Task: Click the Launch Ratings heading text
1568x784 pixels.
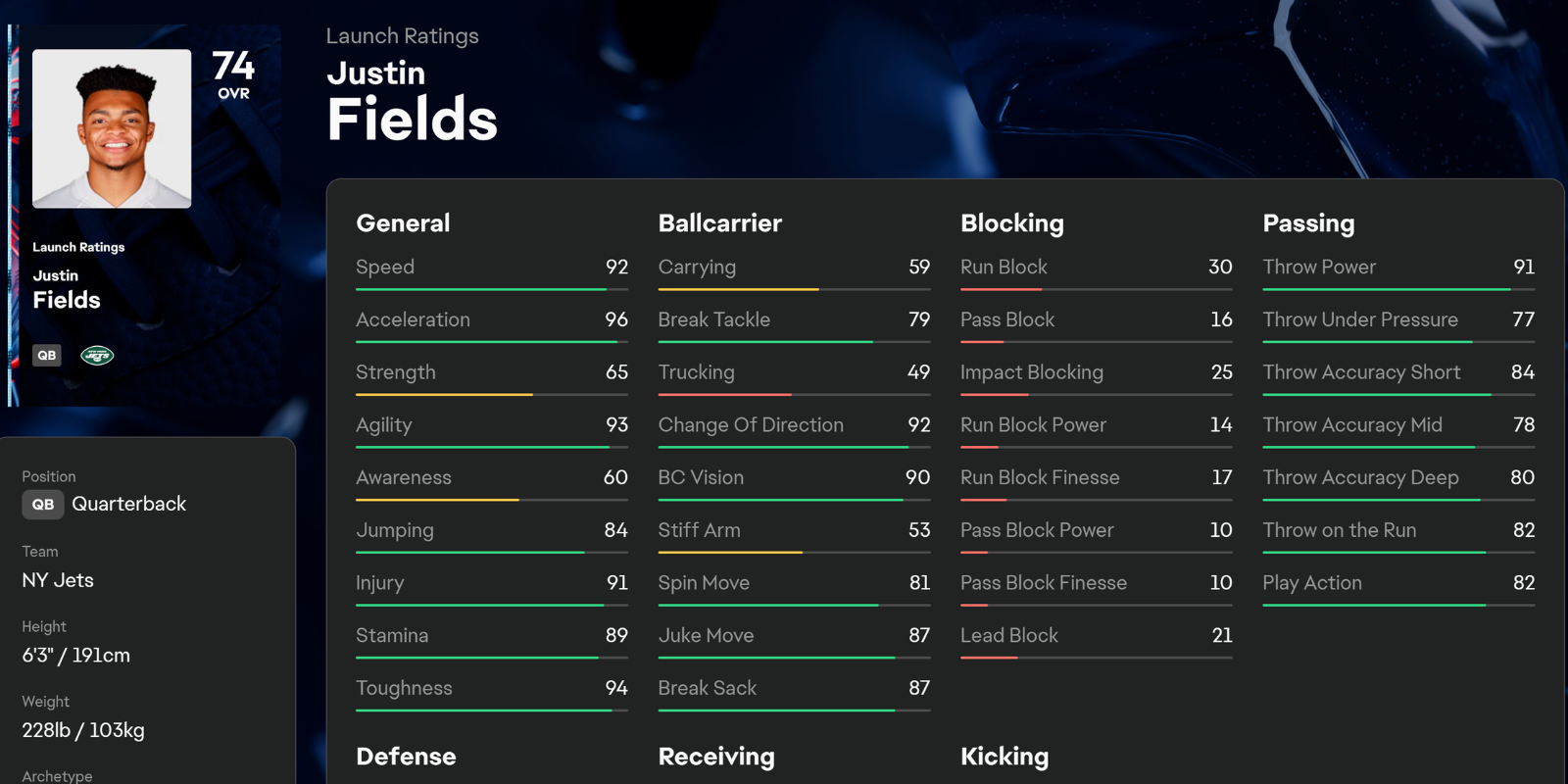Action: (402, 36)
